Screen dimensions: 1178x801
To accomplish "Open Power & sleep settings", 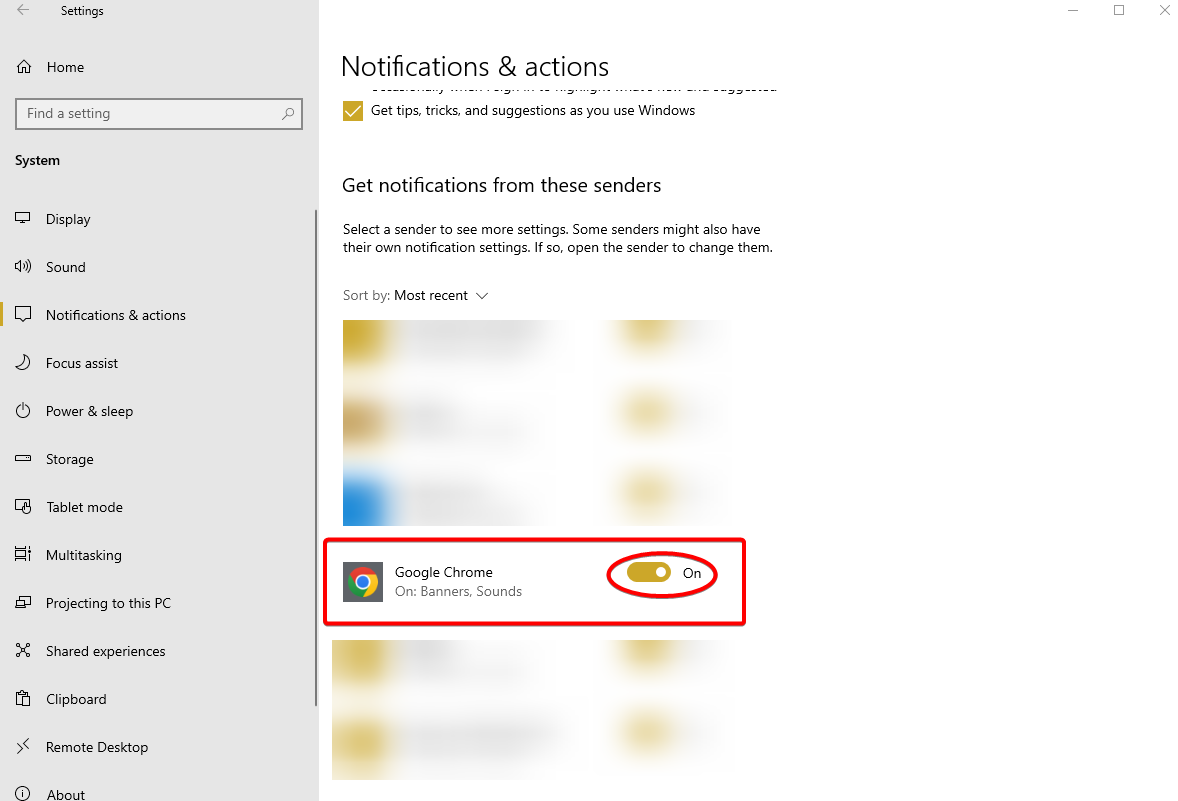I will [89, 411].
